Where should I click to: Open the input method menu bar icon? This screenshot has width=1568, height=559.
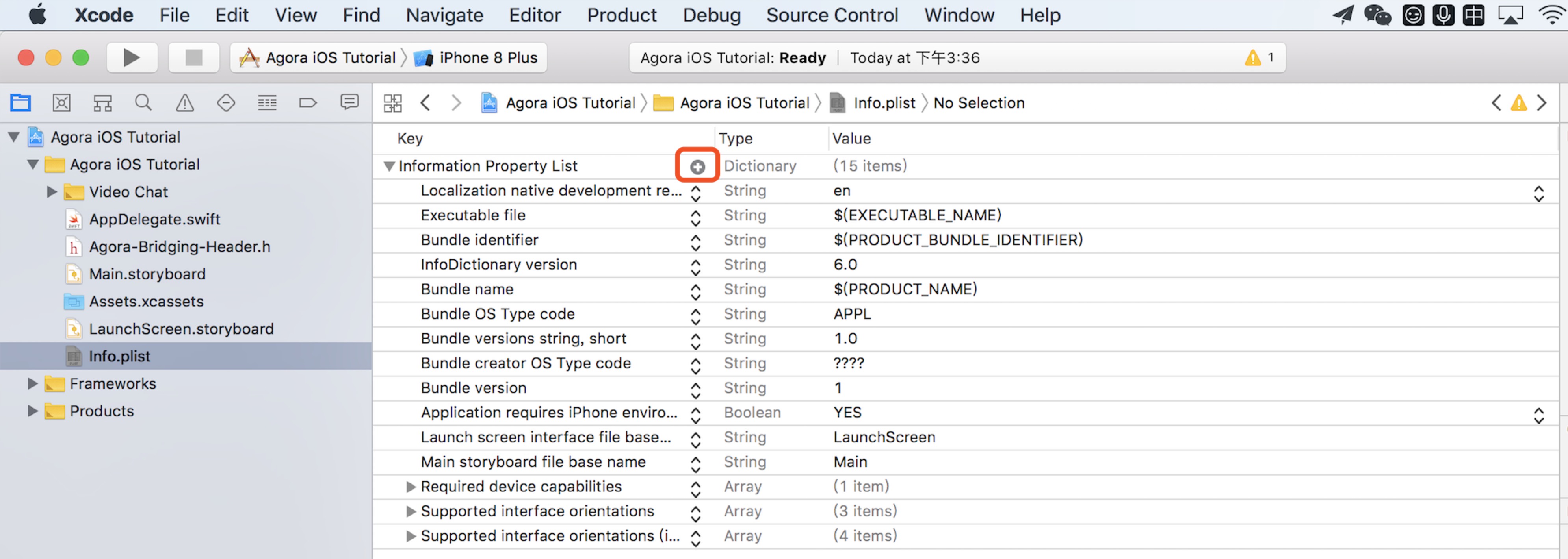tap(1474, 15)
